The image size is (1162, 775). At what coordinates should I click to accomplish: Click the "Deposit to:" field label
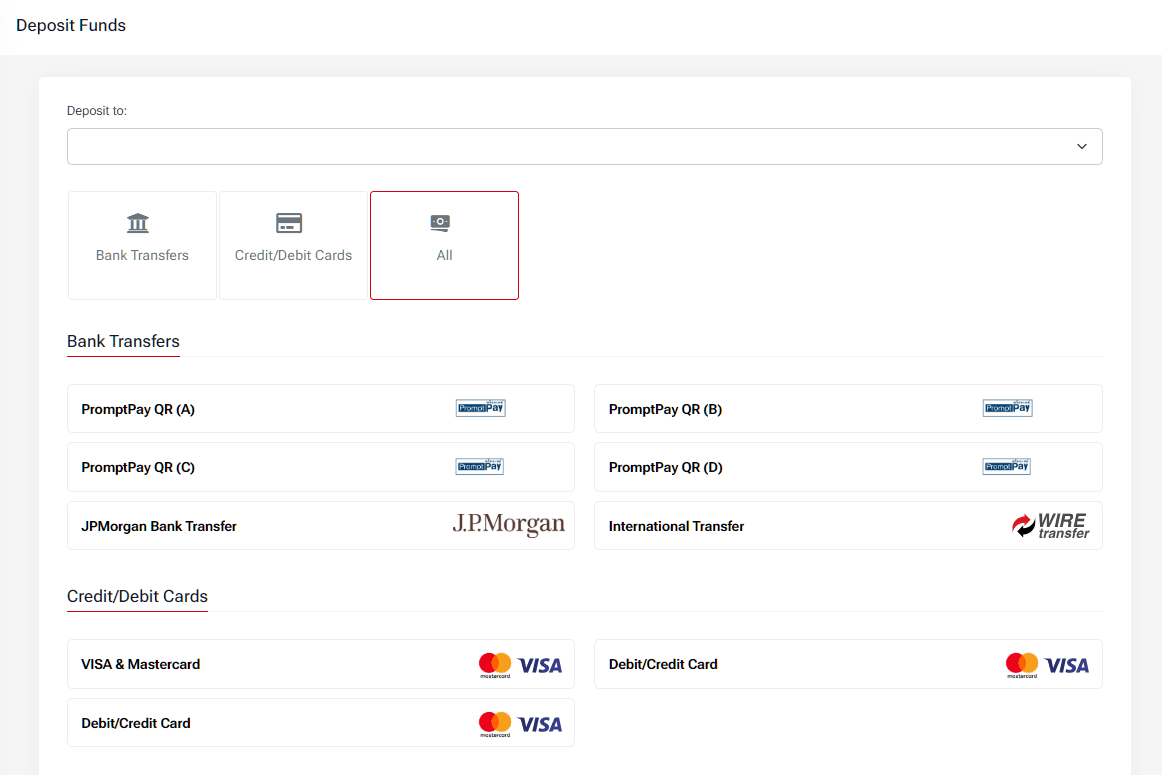click(x=97, y=110)
